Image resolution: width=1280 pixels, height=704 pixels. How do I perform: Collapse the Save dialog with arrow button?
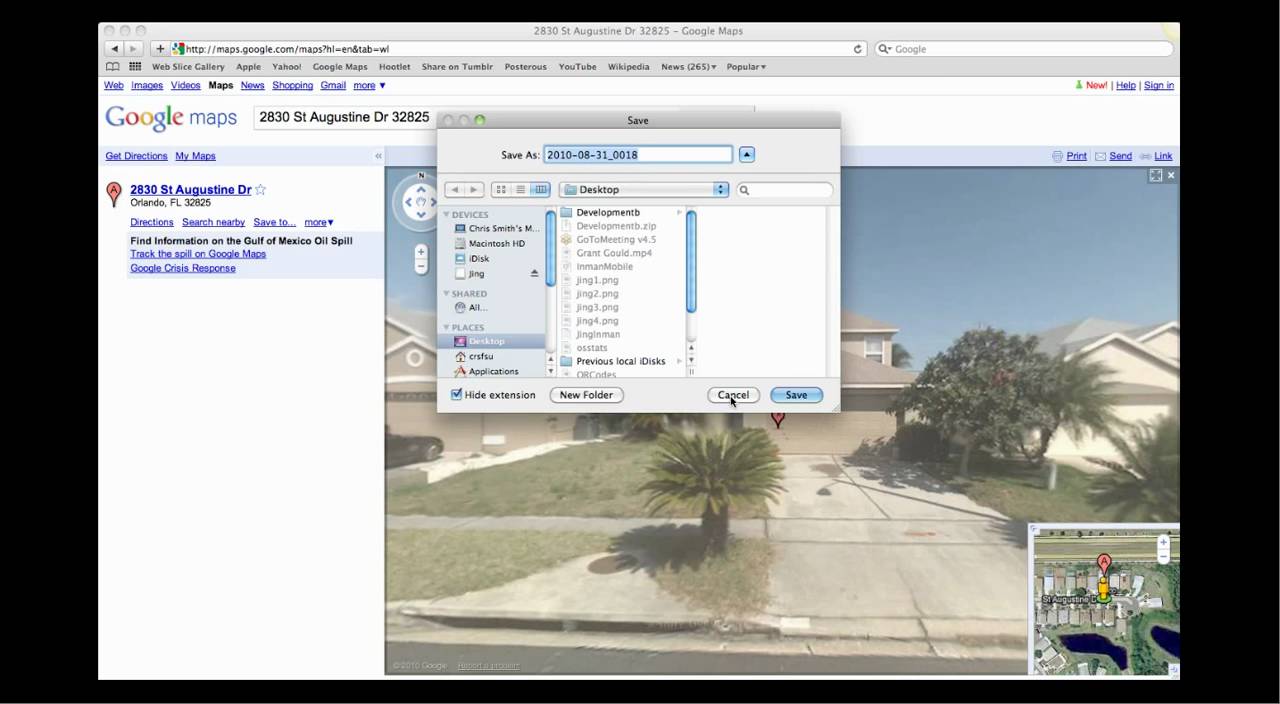coord(747,154)
